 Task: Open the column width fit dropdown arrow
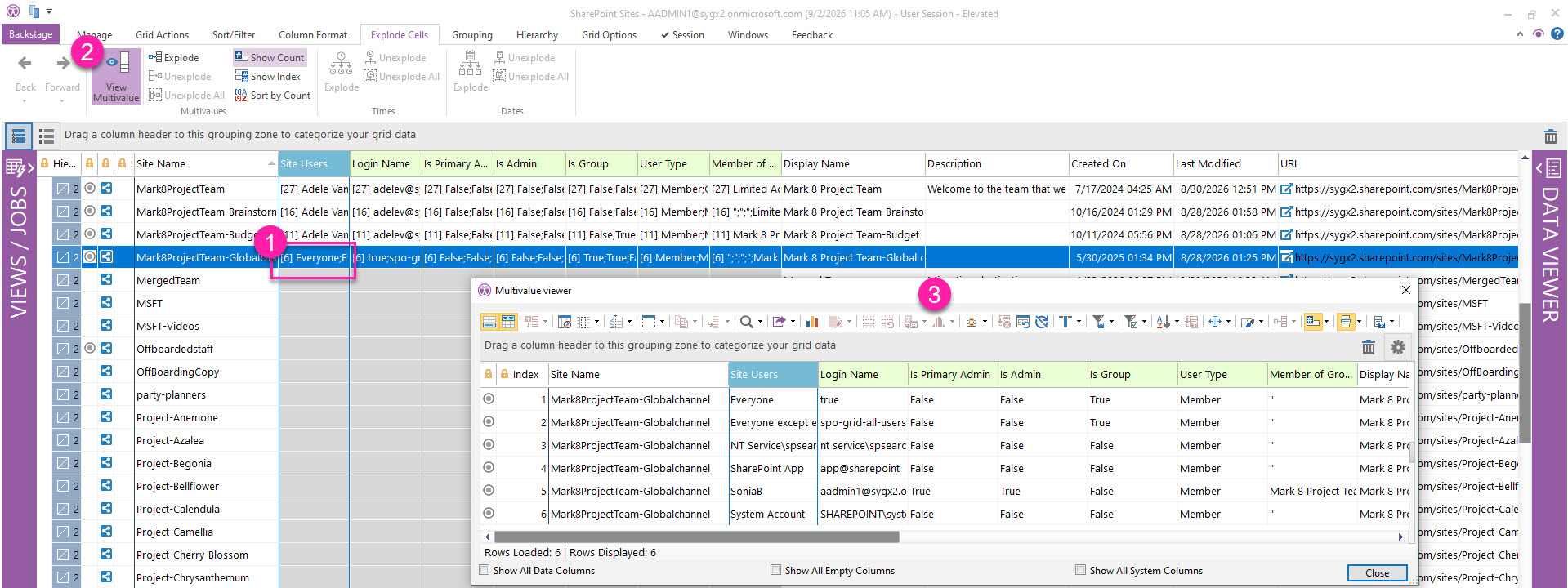tap(1228, 322)
